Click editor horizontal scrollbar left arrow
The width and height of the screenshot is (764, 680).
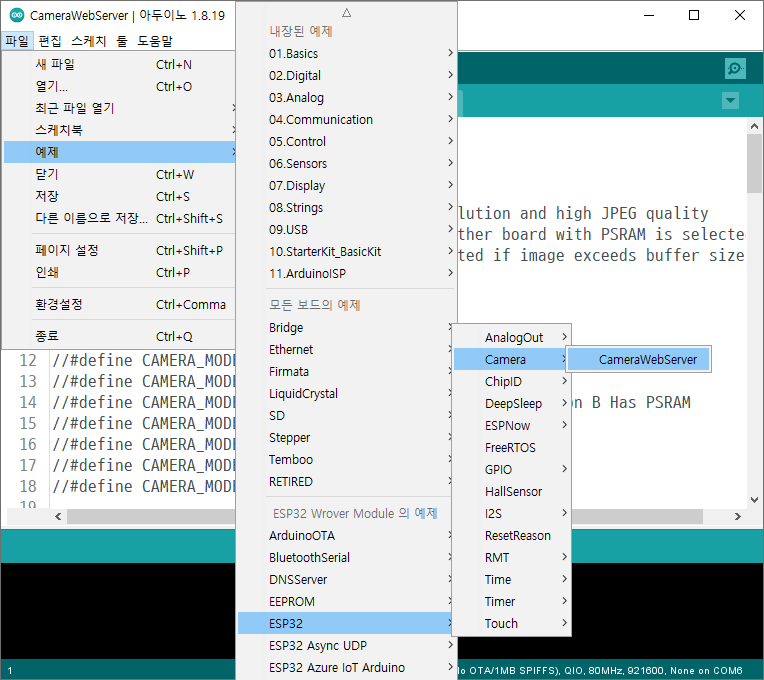(58, 516)
